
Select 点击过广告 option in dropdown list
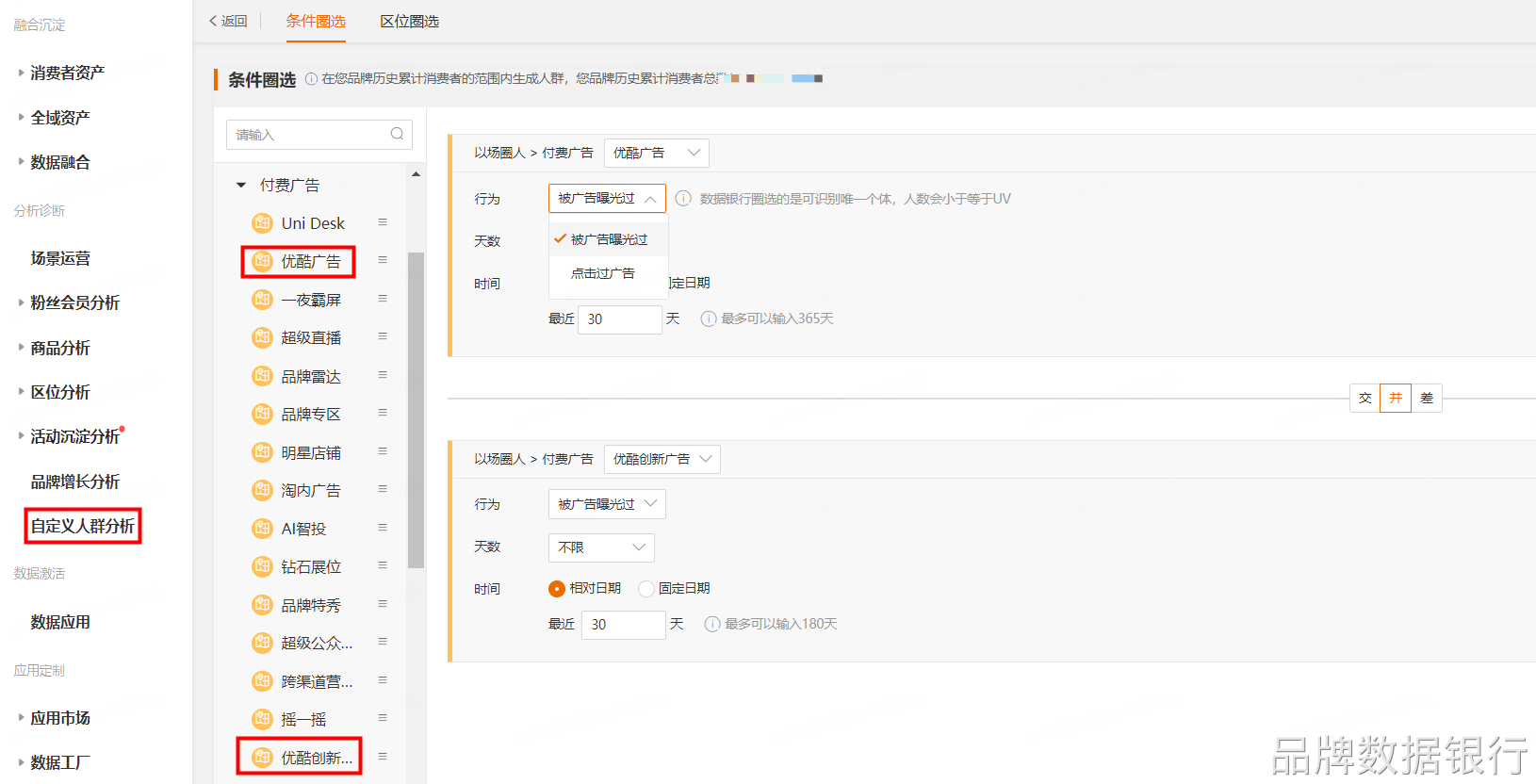pyautogui.click(x=609, y=273)
